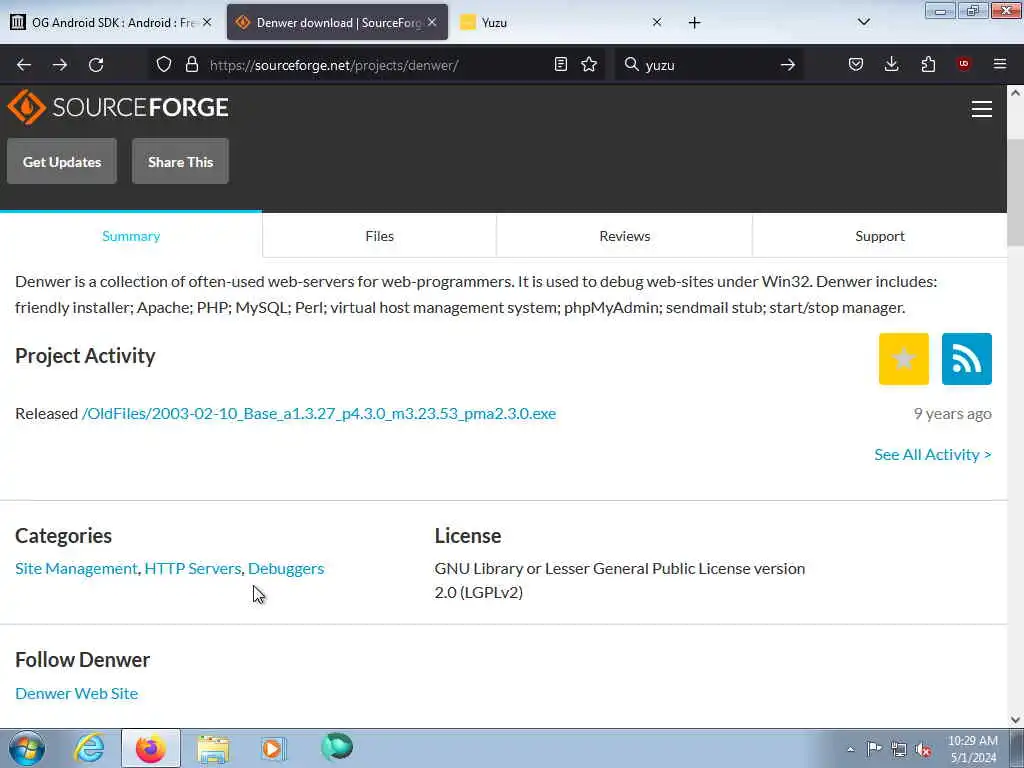Click the uBlock Origin extension icon

tap(964, 63)
